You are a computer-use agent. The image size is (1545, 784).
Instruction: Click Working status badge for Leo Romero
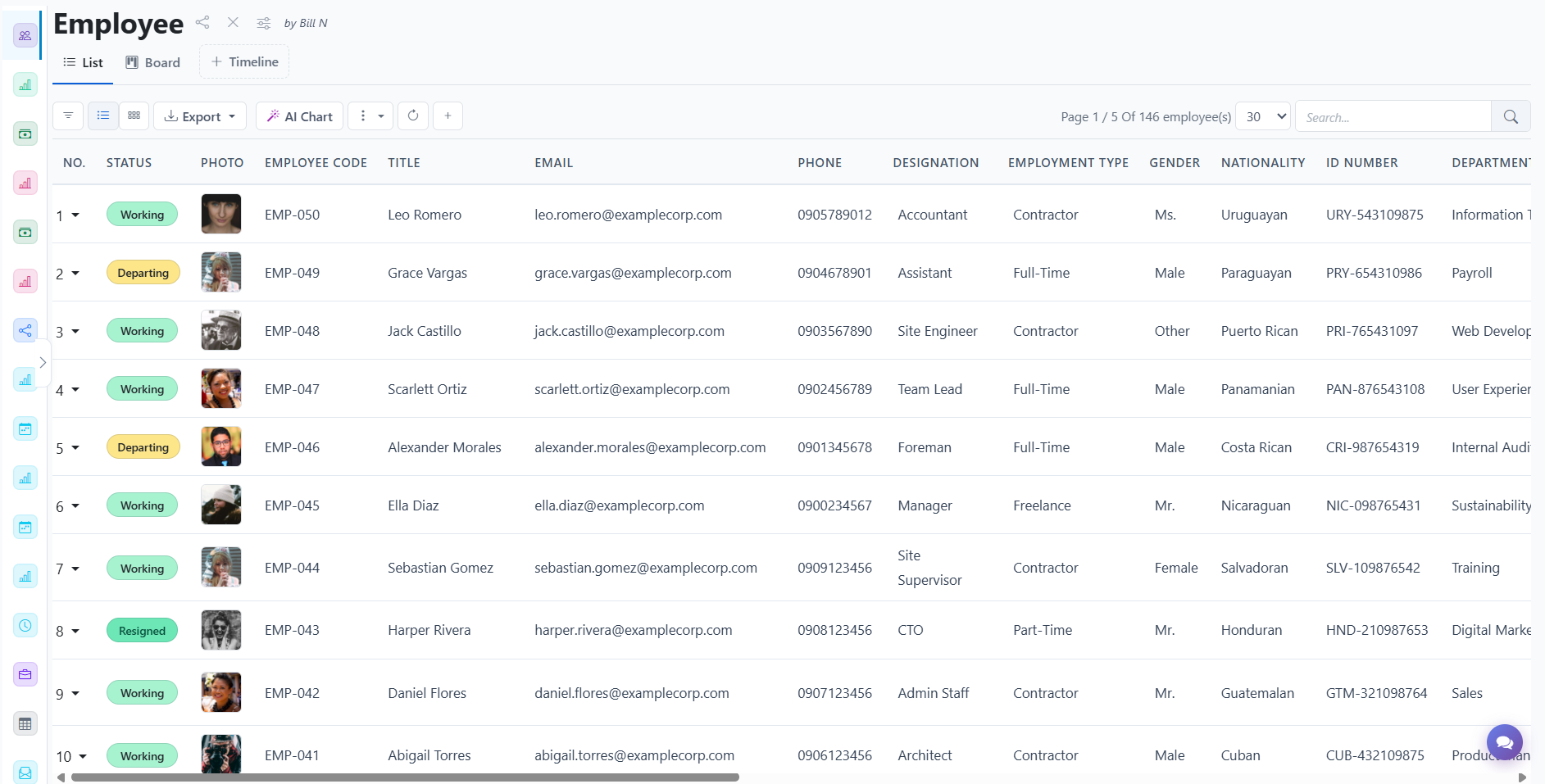pyautogui.click(x=142, y=215)
